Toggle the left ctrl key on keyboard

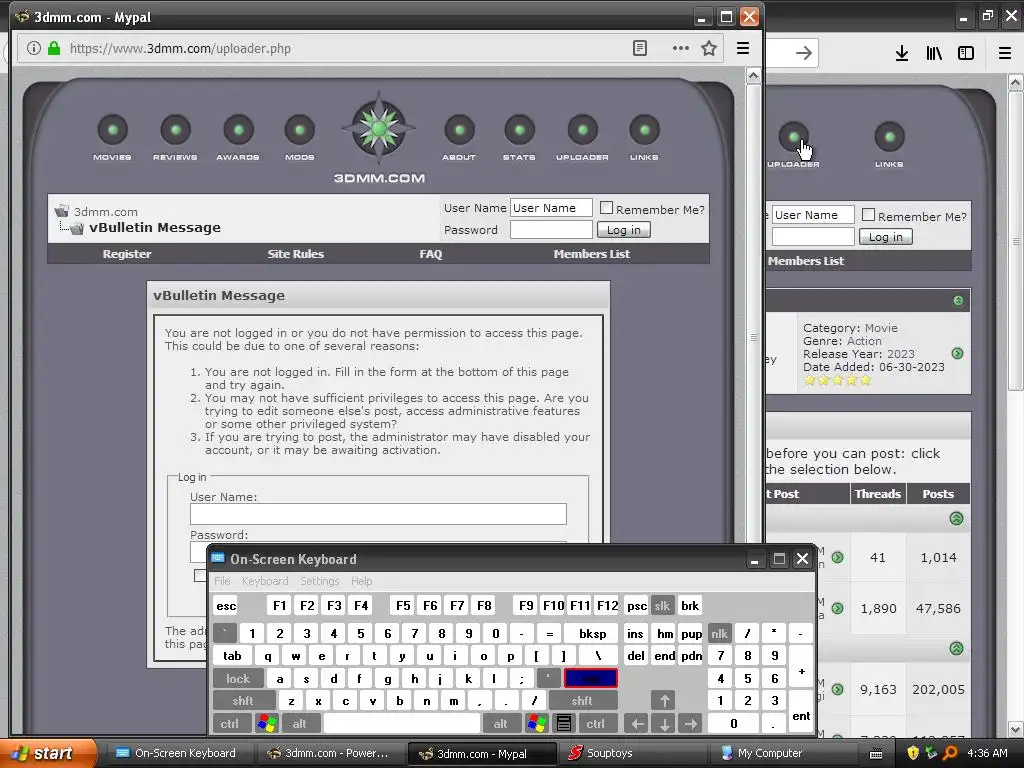pos(230,723)
